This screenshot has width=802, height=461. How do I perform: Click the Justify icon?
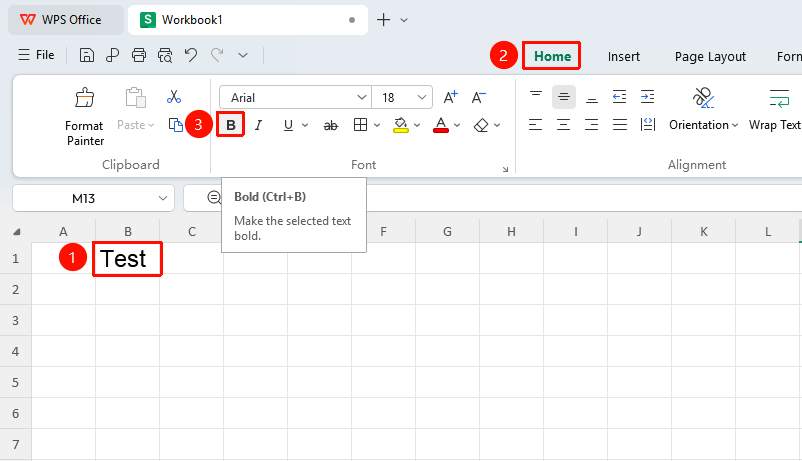(x=619, y=125)
